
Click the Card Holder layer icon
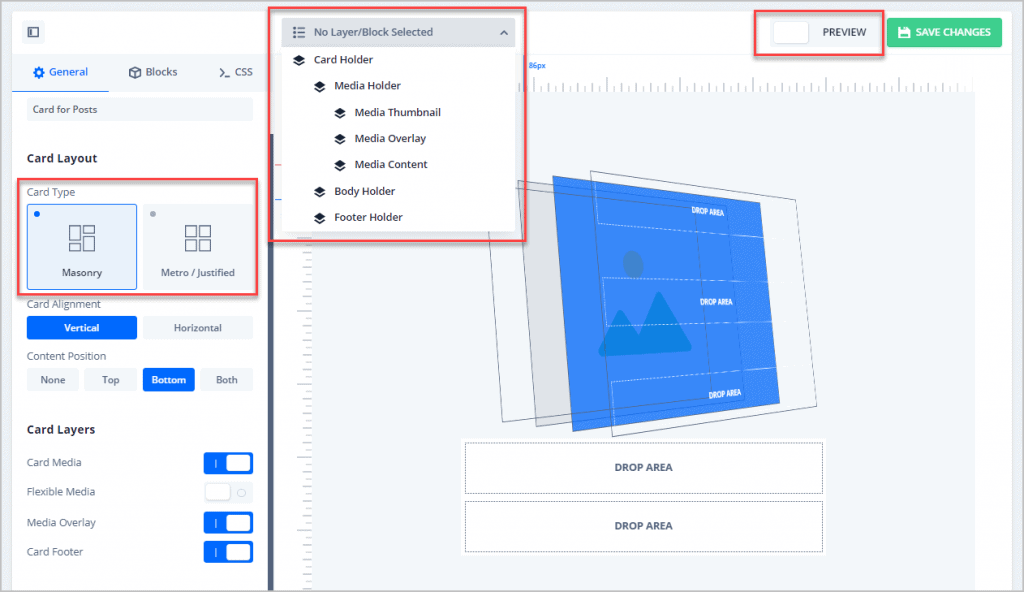(299, 60)
